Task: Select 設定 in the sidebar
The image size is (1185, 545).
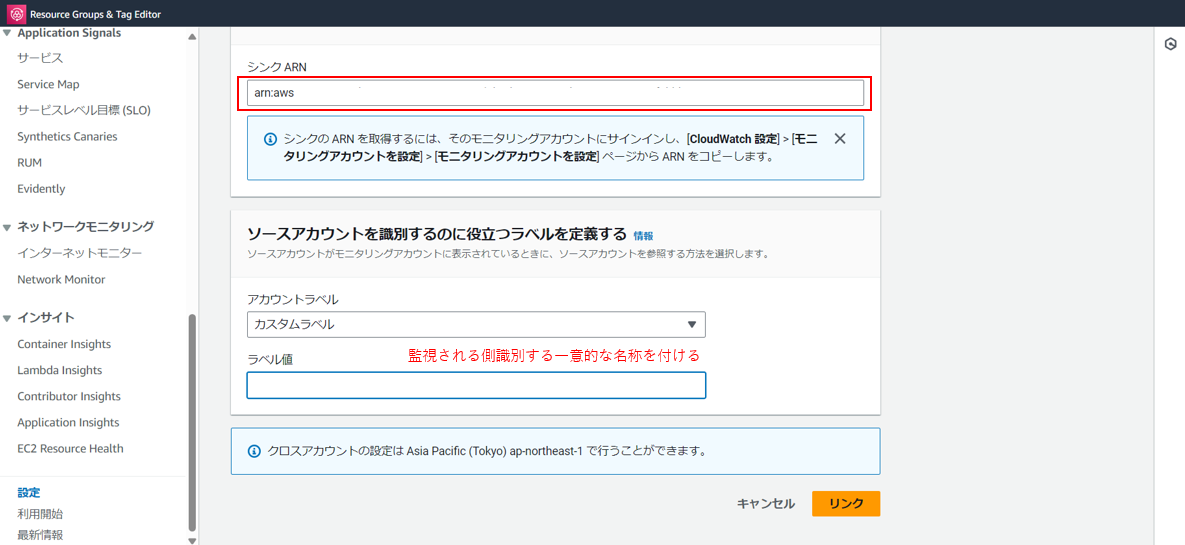Action: coord(29,492)
